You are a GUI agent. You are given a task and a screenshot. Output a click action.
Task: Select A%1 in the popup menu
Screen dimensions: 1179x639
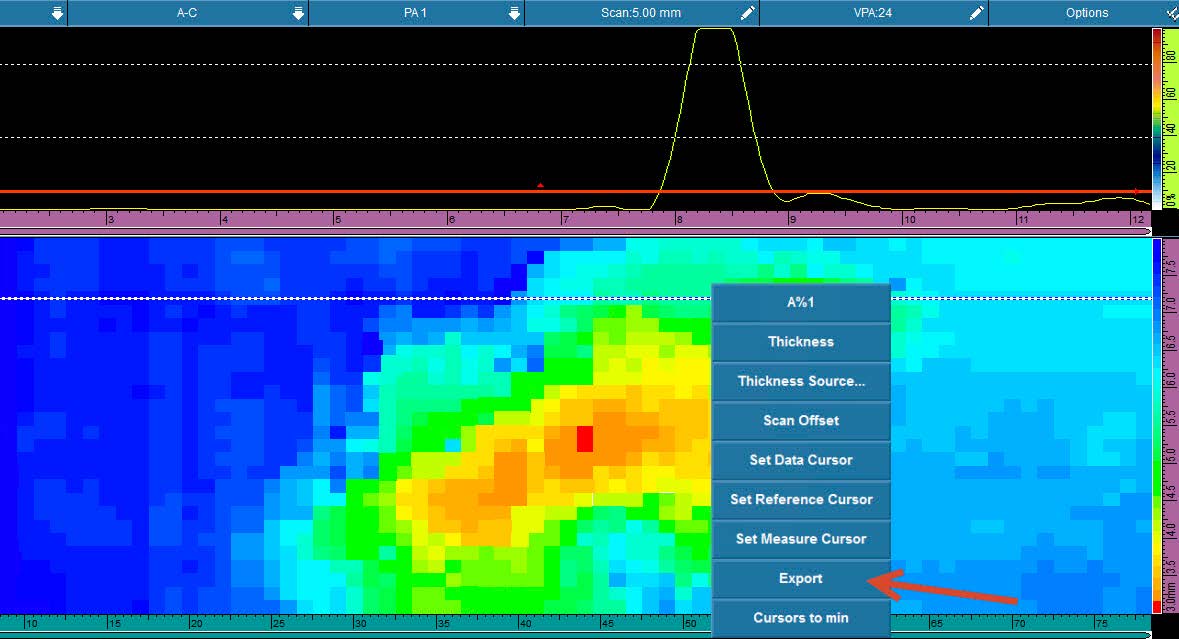click(800, 302)
